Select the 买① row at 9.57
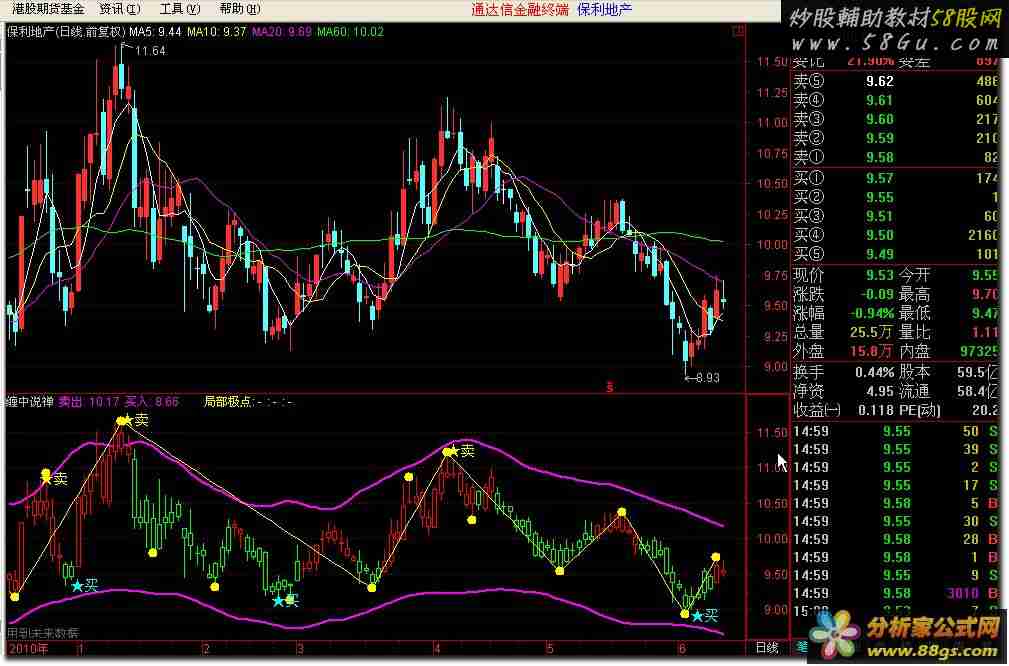This screenshot has width=1009, height=666. click(895, 178)
